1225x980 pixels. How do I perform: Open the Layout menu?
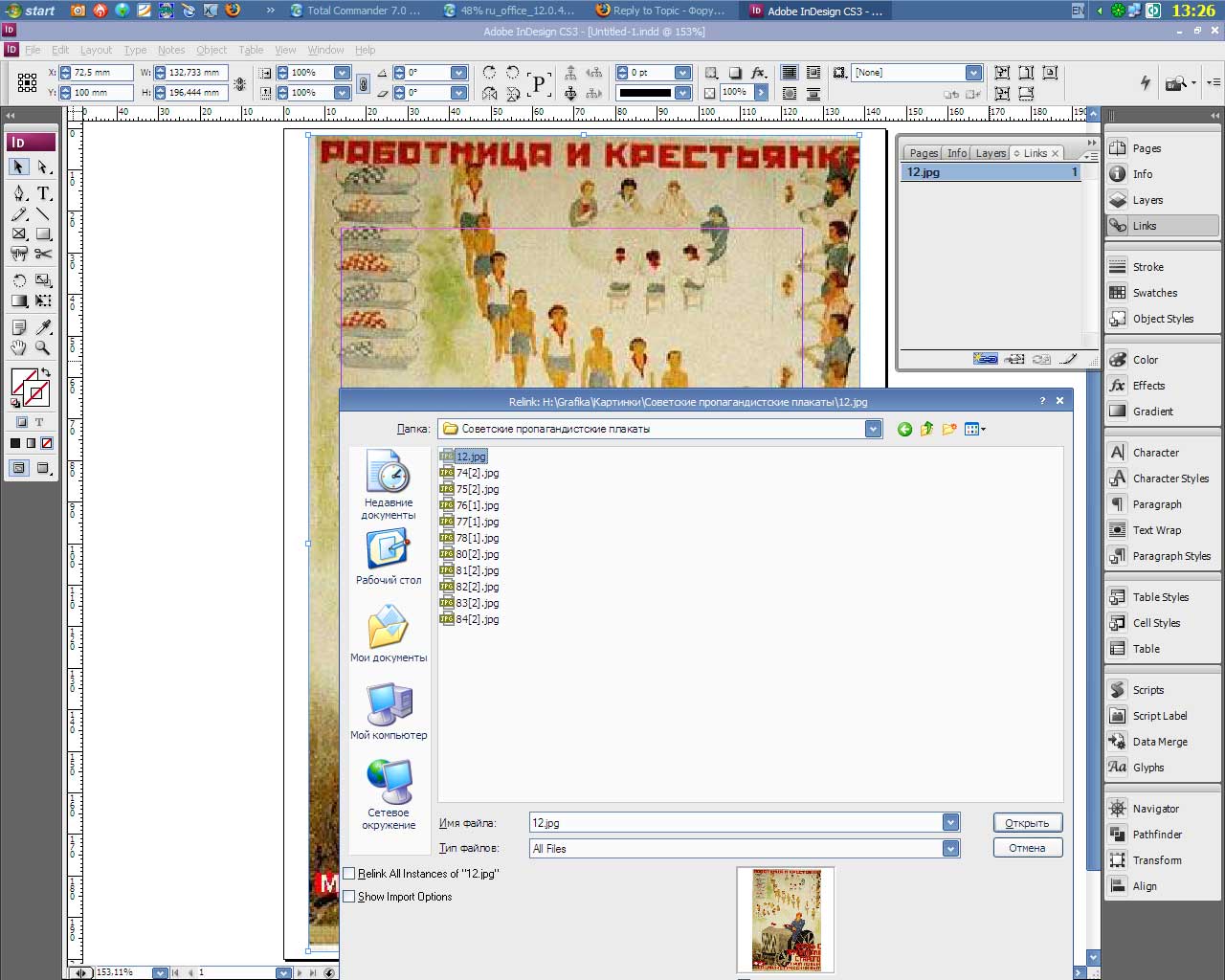[96, 50]
